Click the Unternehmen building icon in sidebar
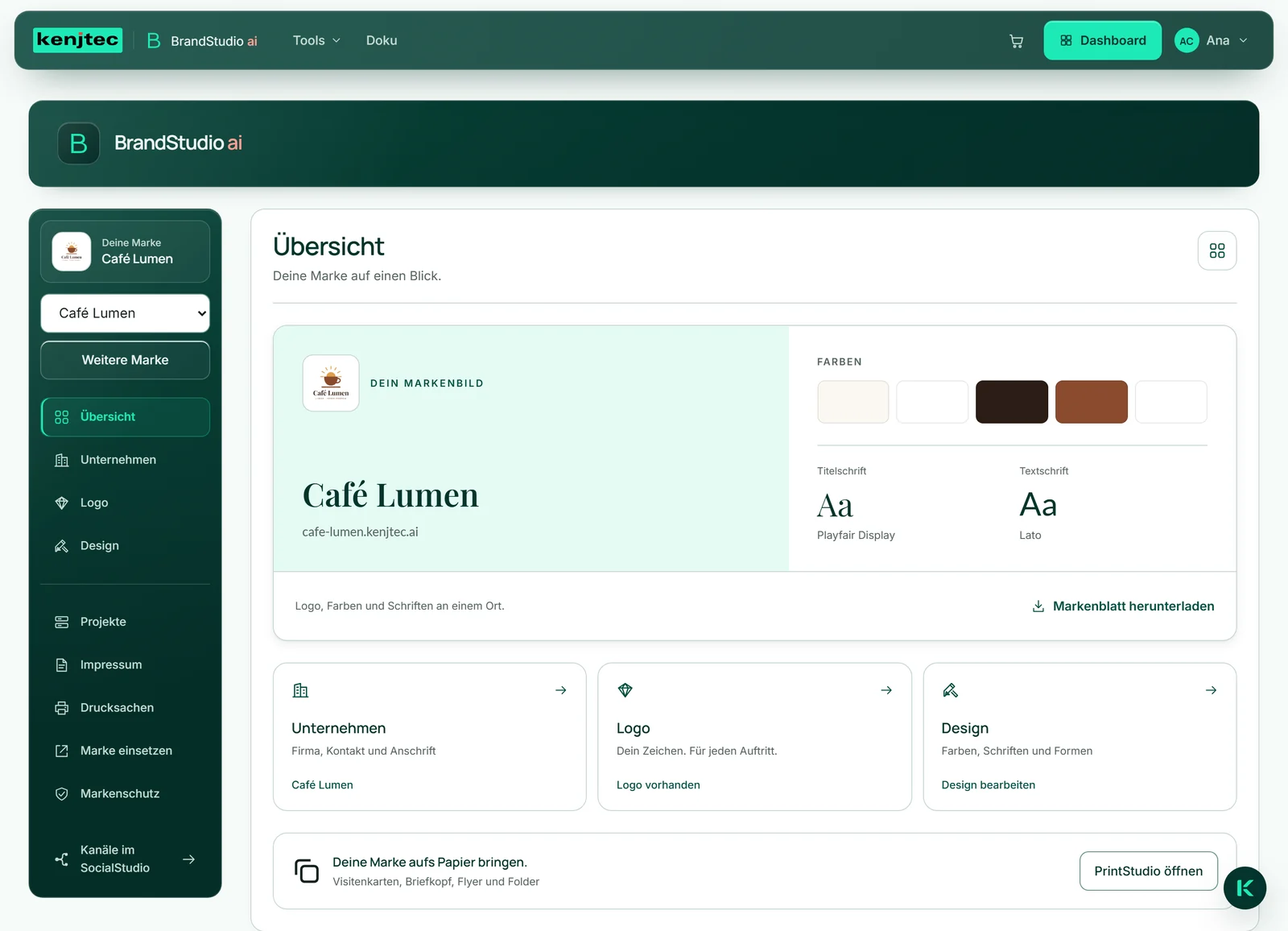The height and width of the screenshot is (931, 1288). 61,460
